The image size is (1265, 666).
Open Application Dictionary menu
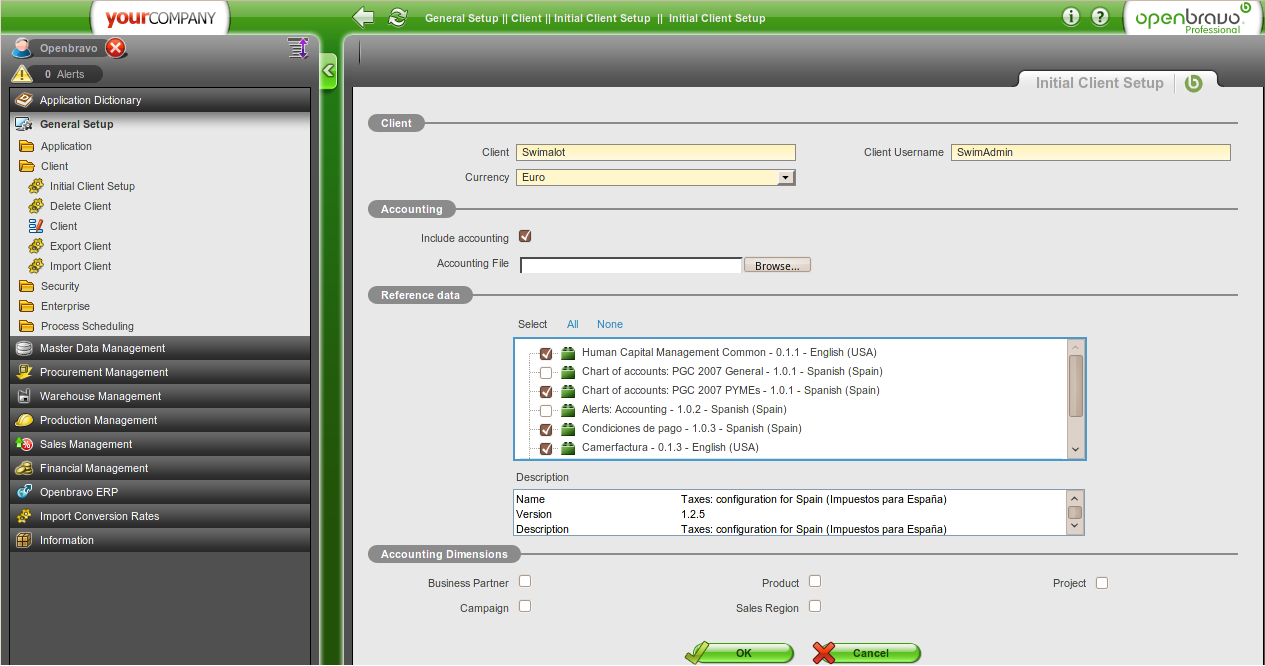click(161, 100)
